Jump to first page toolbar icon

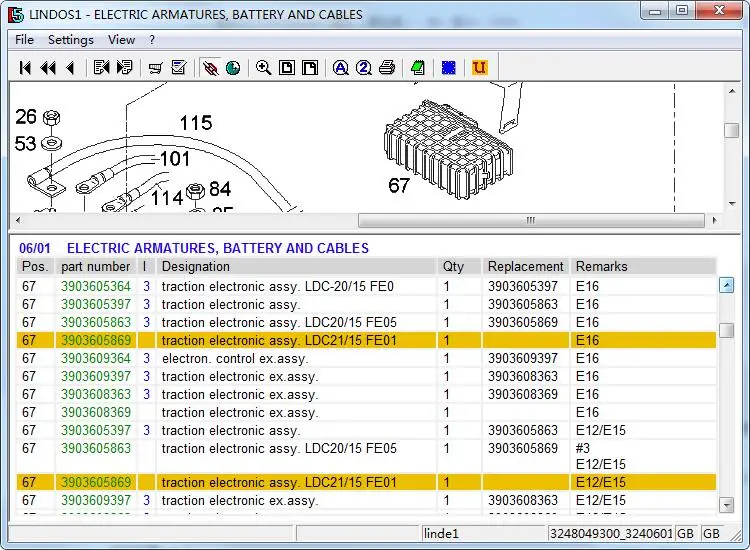[x=25, y=68]
